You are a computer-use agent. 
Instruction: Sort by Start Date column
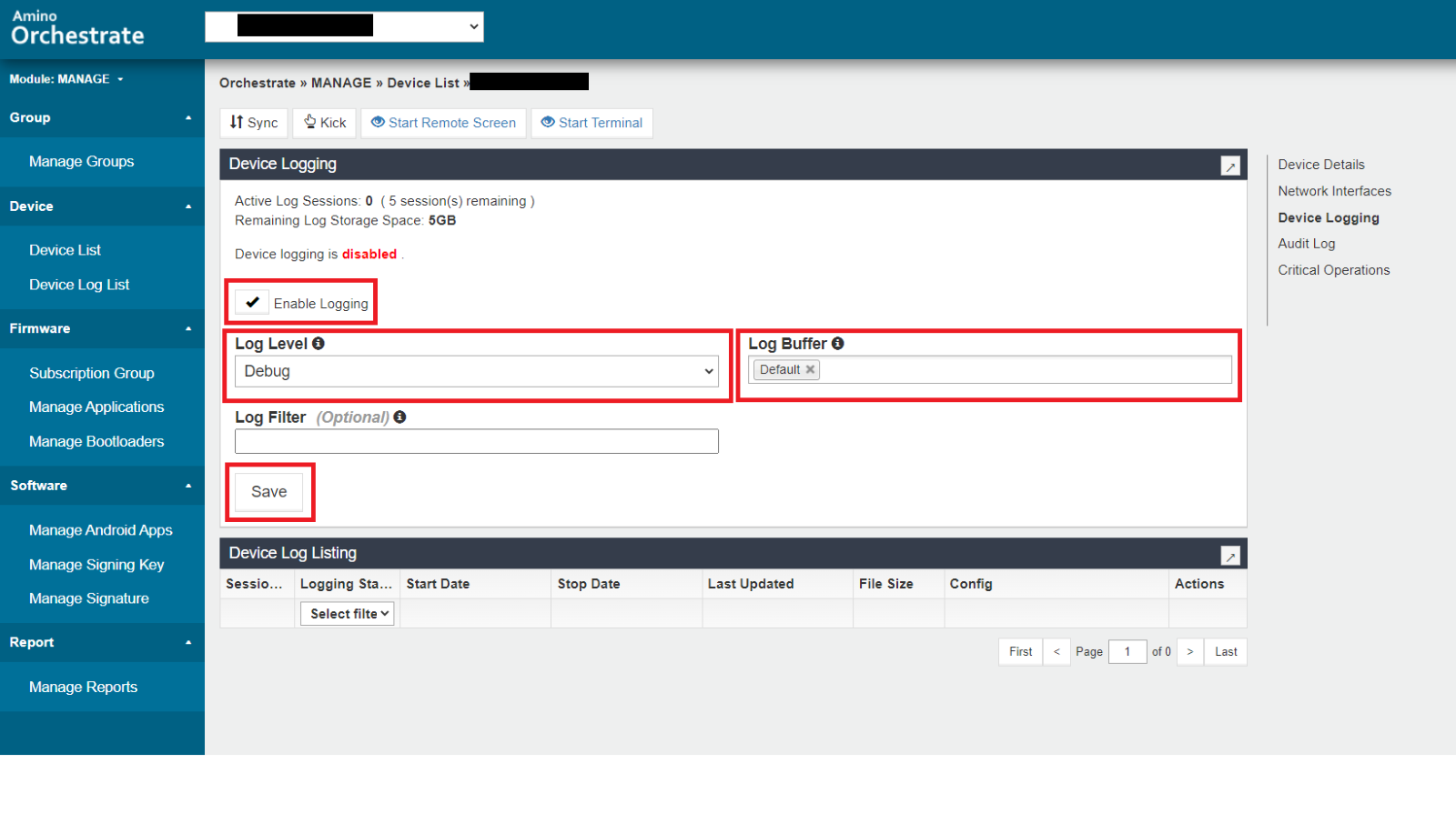pos(438,584)
